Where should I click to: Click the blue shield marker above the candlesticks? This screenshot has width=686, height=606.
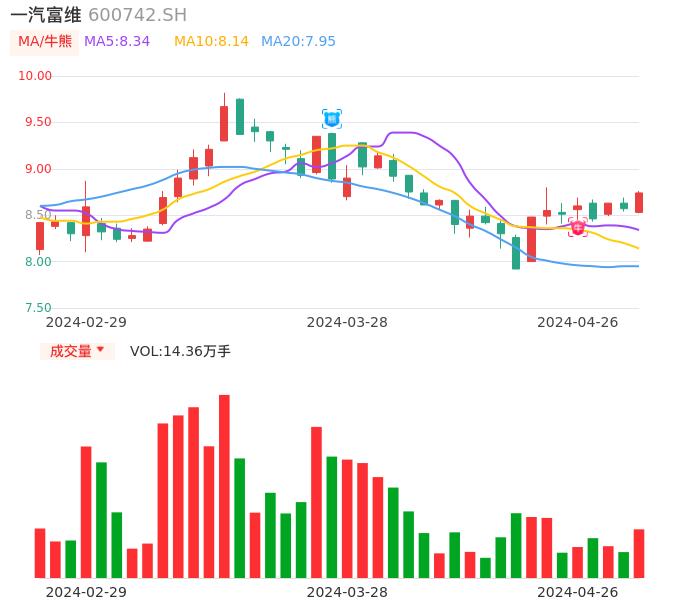pos(332,119)
